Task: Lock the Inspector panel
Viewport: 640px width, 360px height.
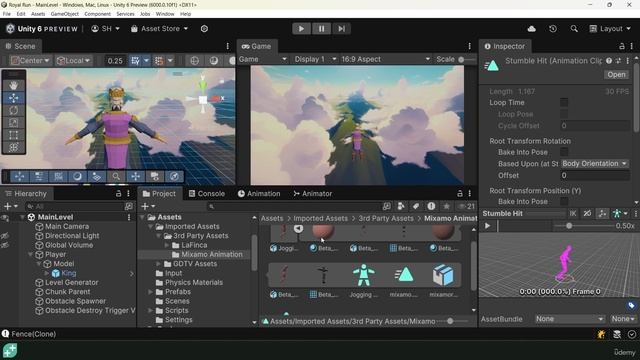Action: (x=622, y=46)
